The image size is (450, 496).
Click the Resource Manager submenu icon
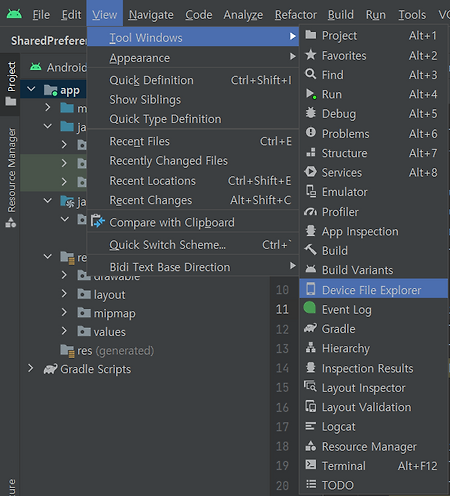311,446
